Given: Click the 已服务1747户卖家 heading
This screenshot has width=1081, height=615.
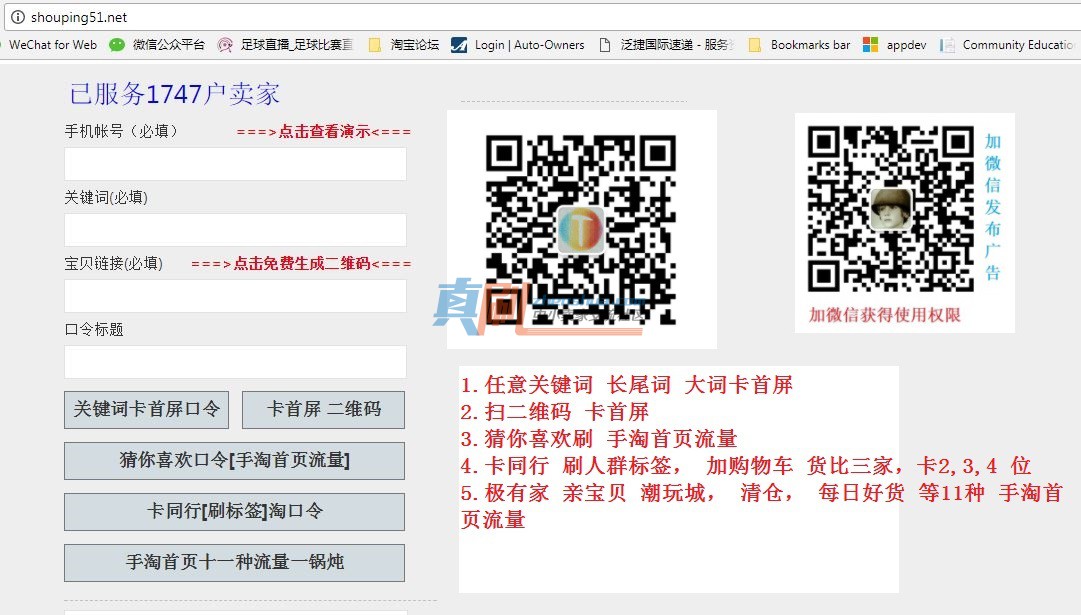Looking at the screenshot, I should point(174,94).
